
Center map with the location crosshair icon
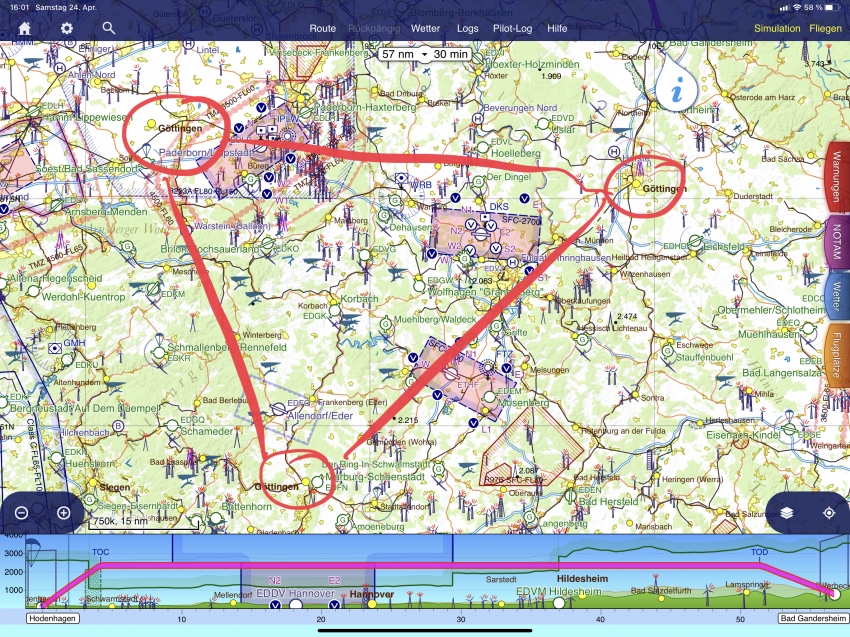point(828,512)
